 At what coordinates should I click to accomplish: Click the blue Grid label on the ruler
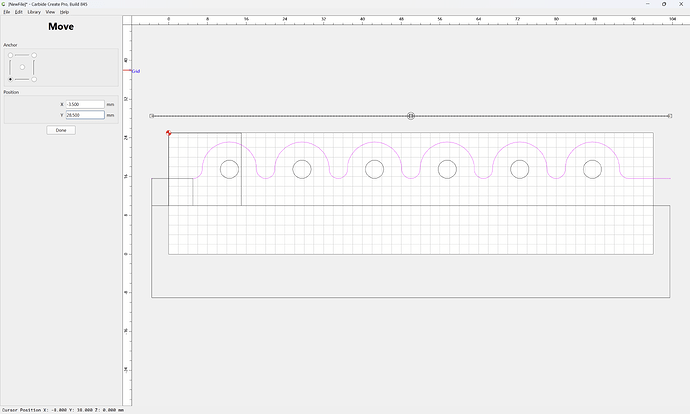pyautogui.click(x=136, y=71)
